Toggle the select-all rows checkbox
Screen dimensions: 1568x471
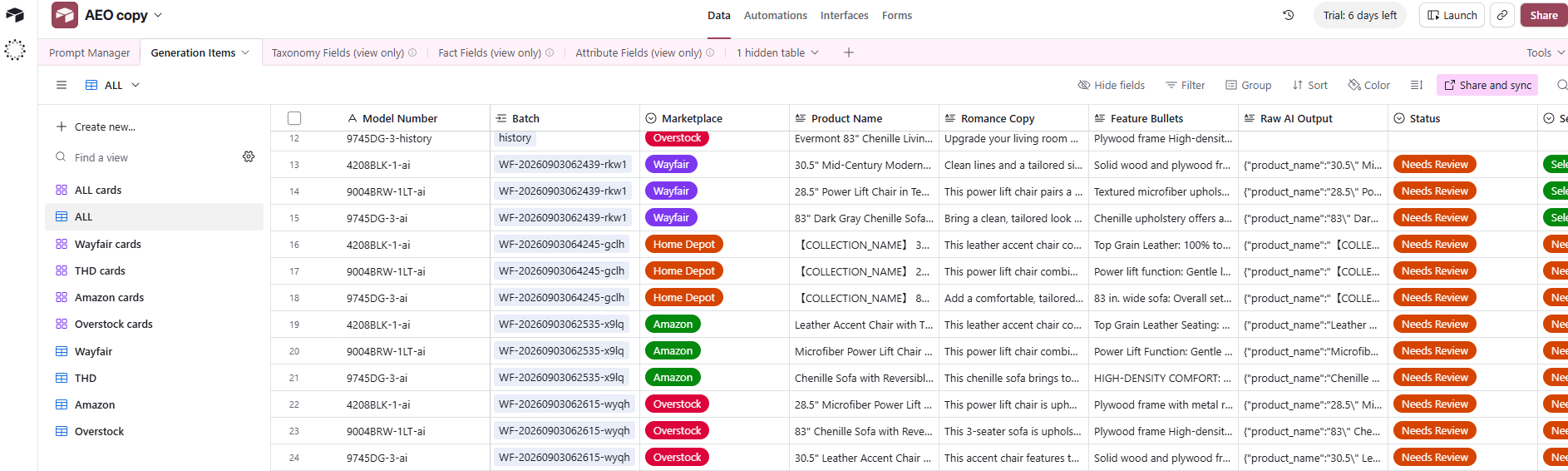coord(294,118)
